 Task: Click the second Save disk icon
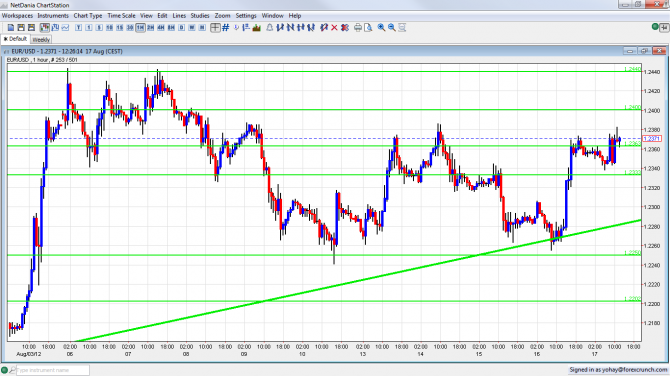coord(31,27)
